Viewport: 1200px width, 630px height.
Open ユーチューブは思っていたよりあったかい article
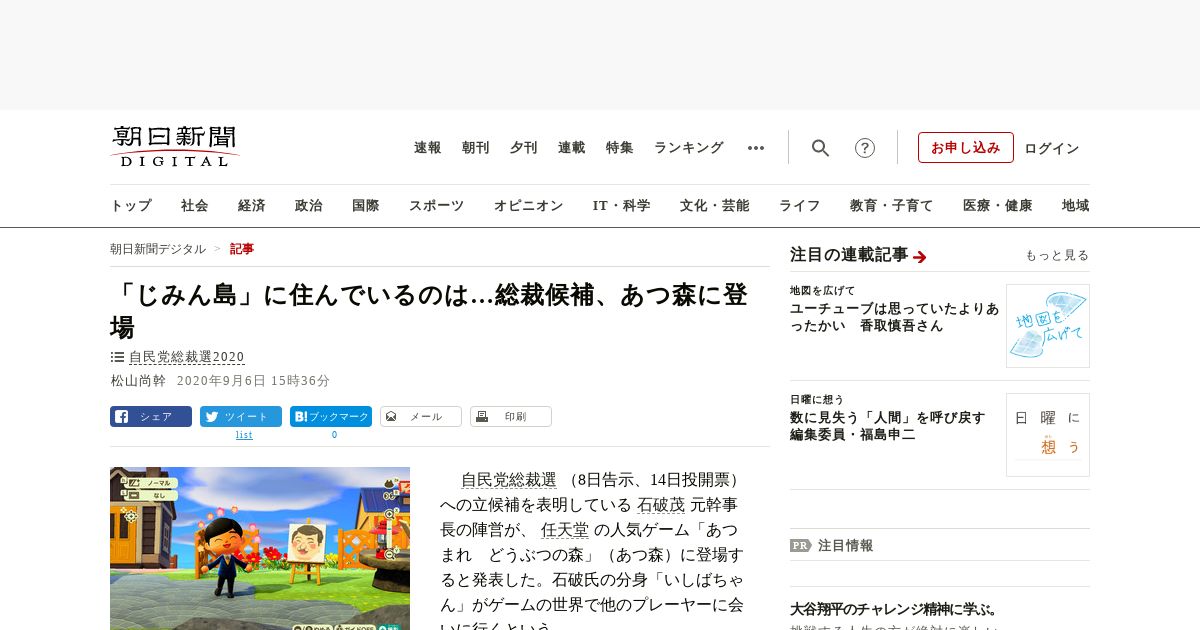click(x=894, y=317)
